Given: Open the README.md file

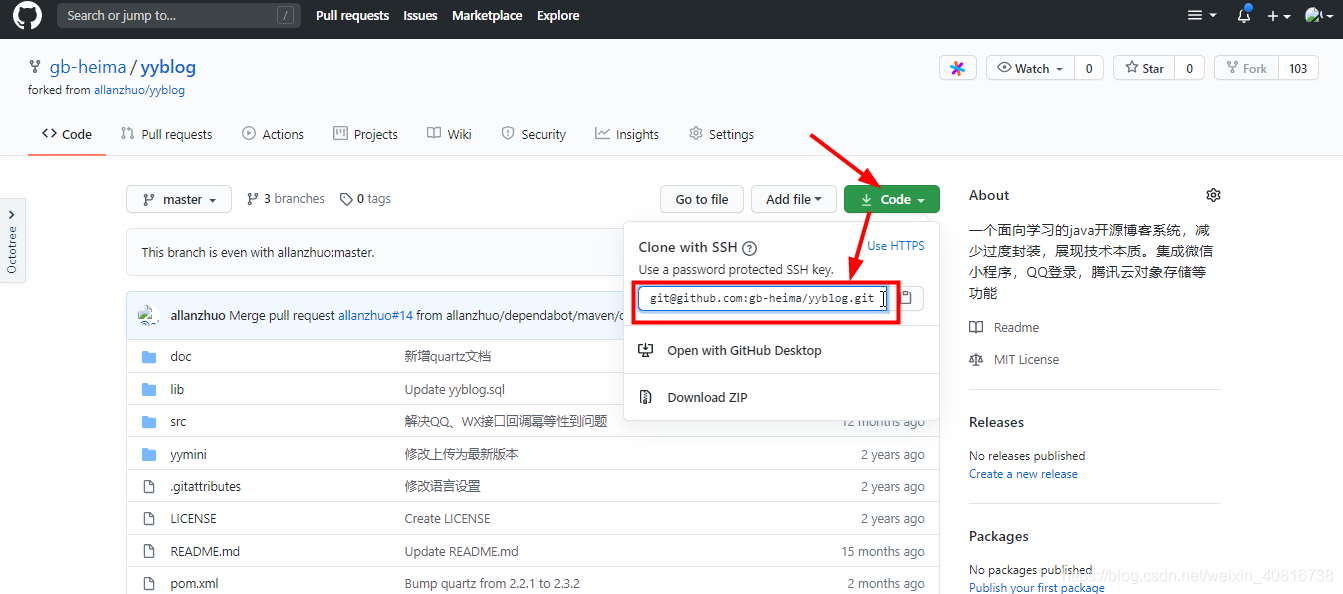Looking at the screenshot, I should [205, 551].
